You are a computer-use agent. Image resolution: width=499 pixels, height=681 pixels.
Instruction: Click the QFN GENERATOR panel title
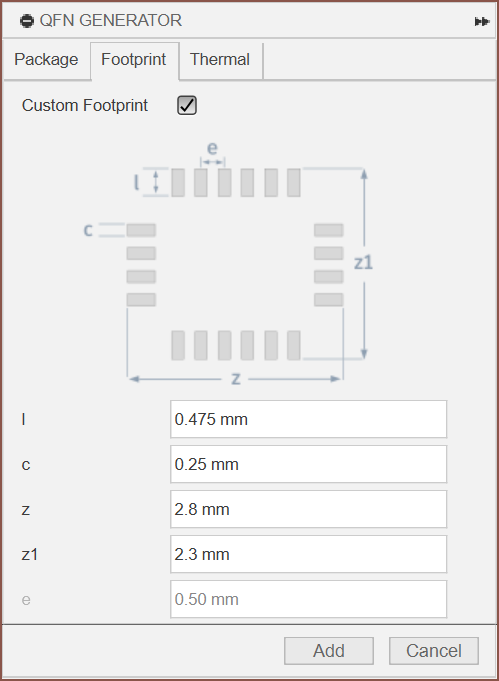coord(111,20)
